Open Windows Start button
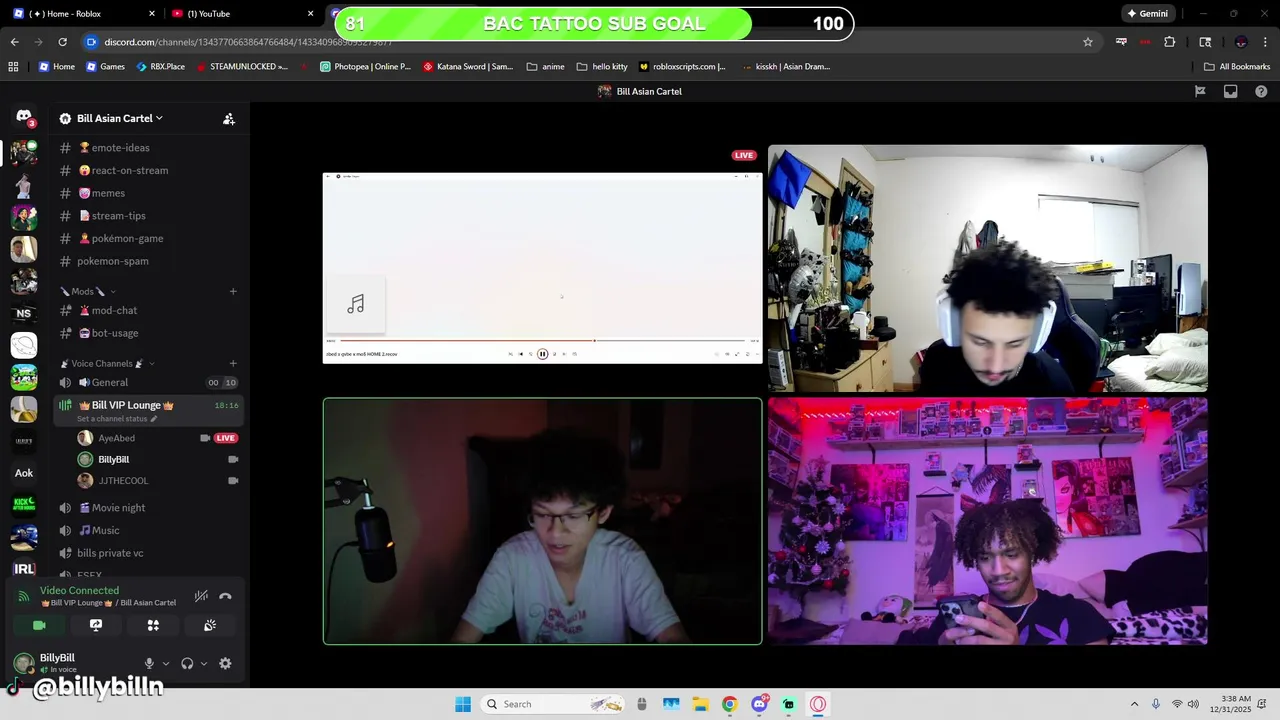The height and width of the screenshot is (720, 1280). (x=463, y=704)
